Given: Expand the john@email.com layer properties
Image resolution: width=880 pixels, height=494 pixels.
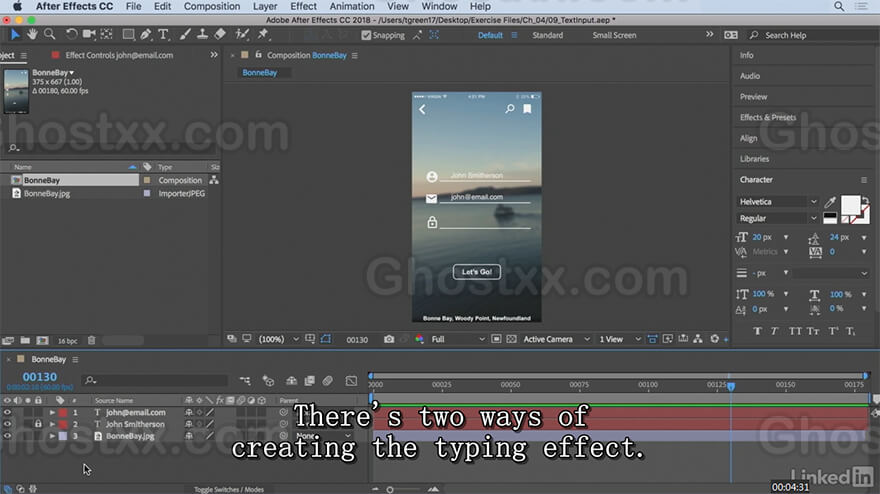Looking at the screenshot, I should point(52,412).
